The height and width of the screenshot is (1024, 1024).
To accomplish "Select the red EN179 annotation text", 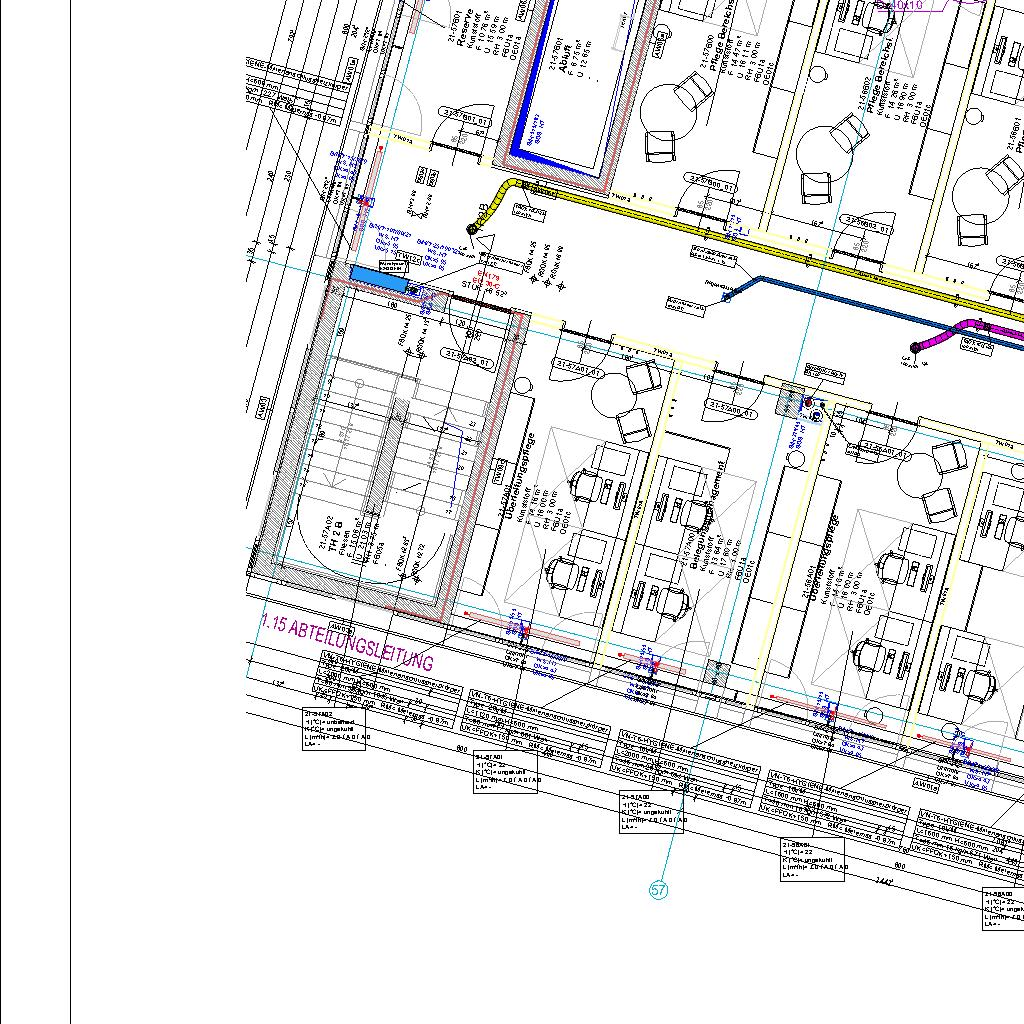I will [x=486, y=279].
